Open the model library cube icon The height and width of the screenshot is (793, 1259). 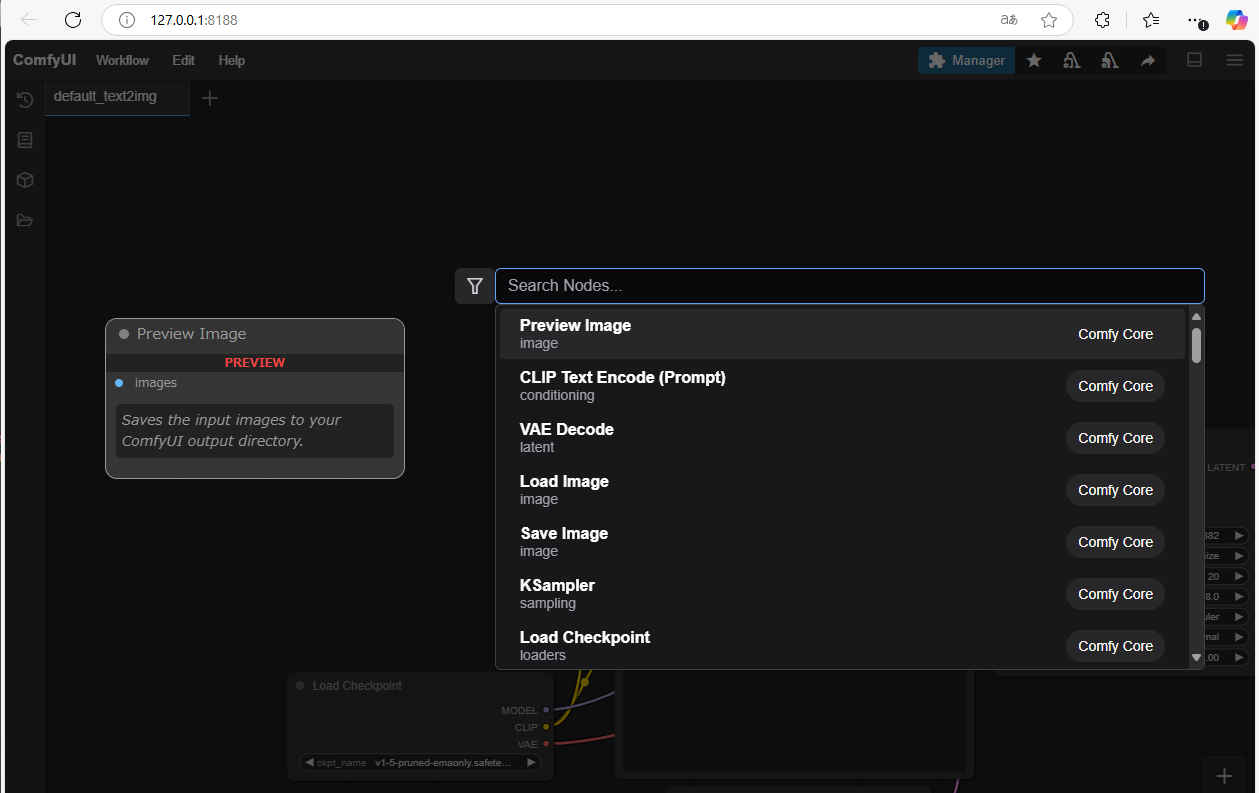[x=25, y=180]
